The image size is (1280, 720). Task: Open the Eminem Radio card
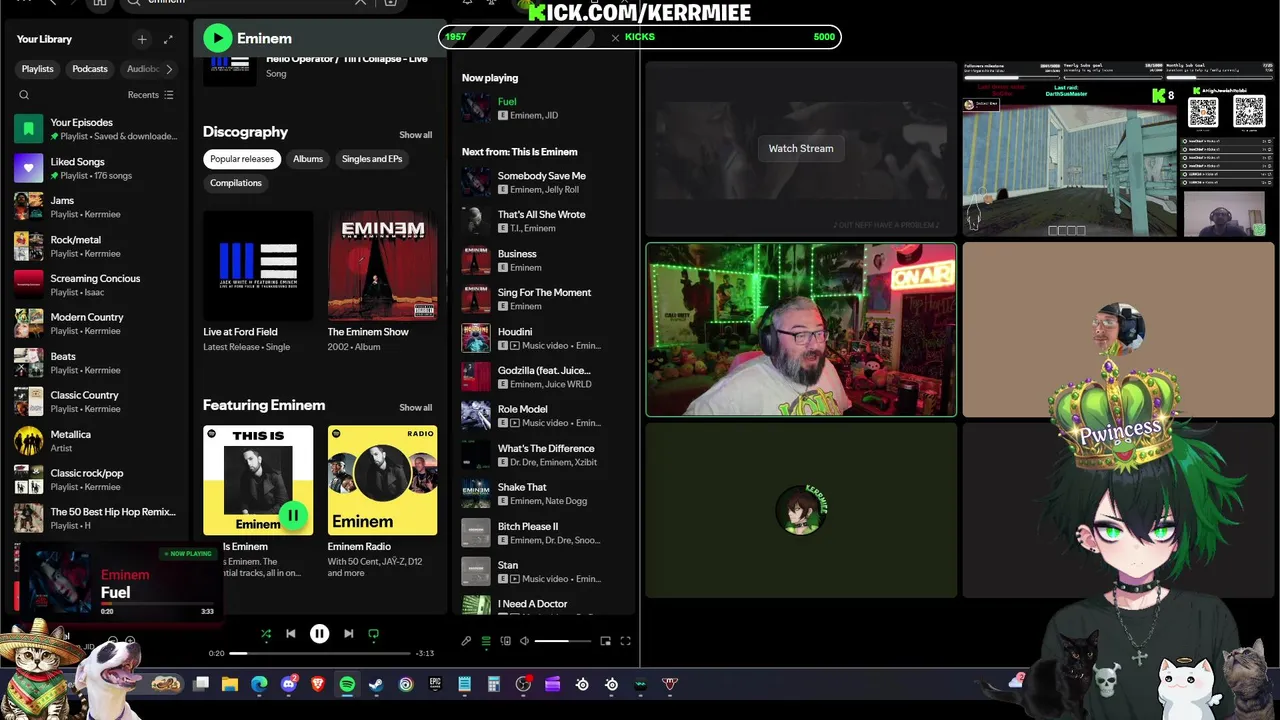(382, 480)
